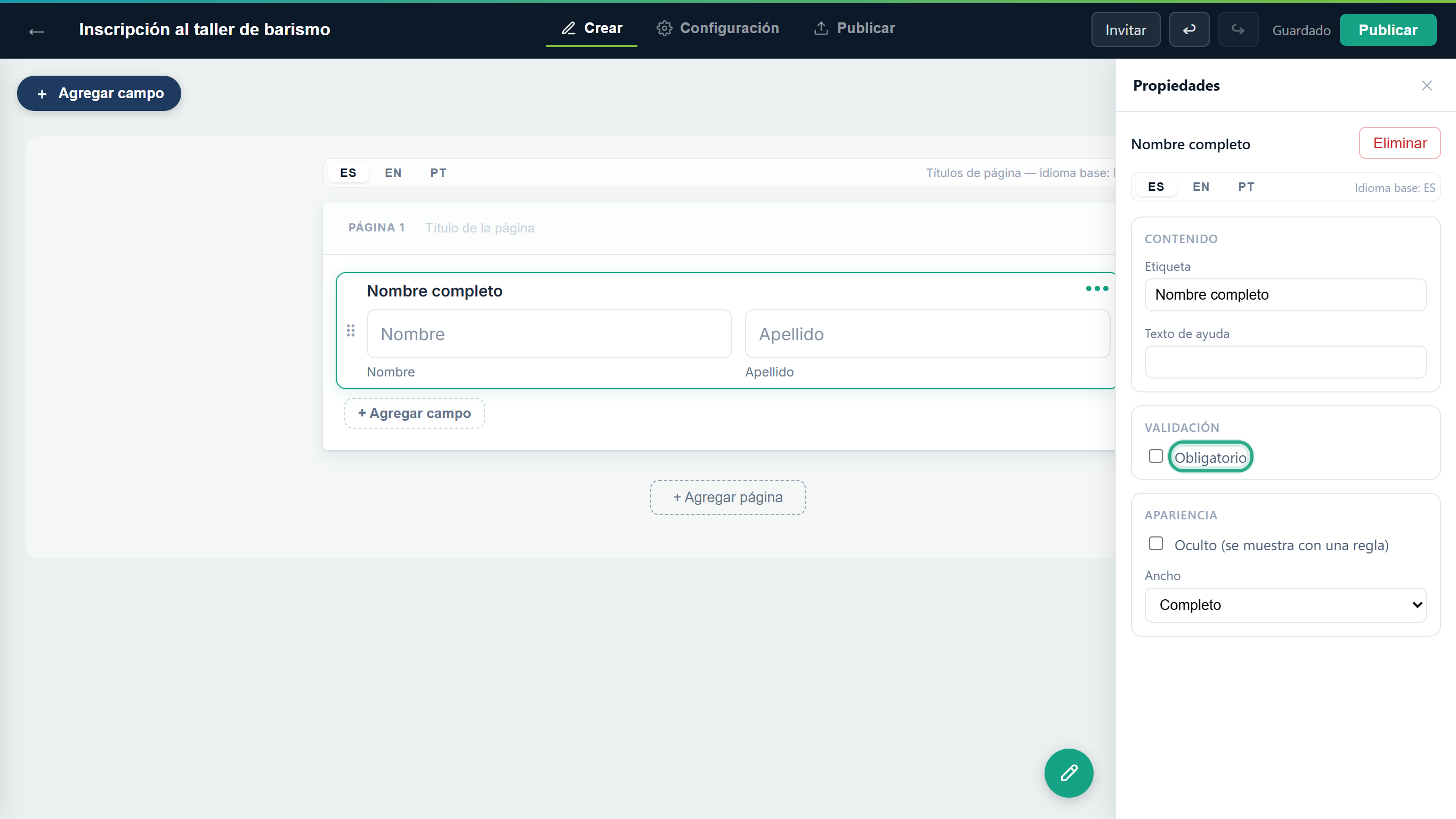Click the drag handle of Nombre completo field
Image resolution: width=1456 pixels, height=819 pixels.
point(351,330)
